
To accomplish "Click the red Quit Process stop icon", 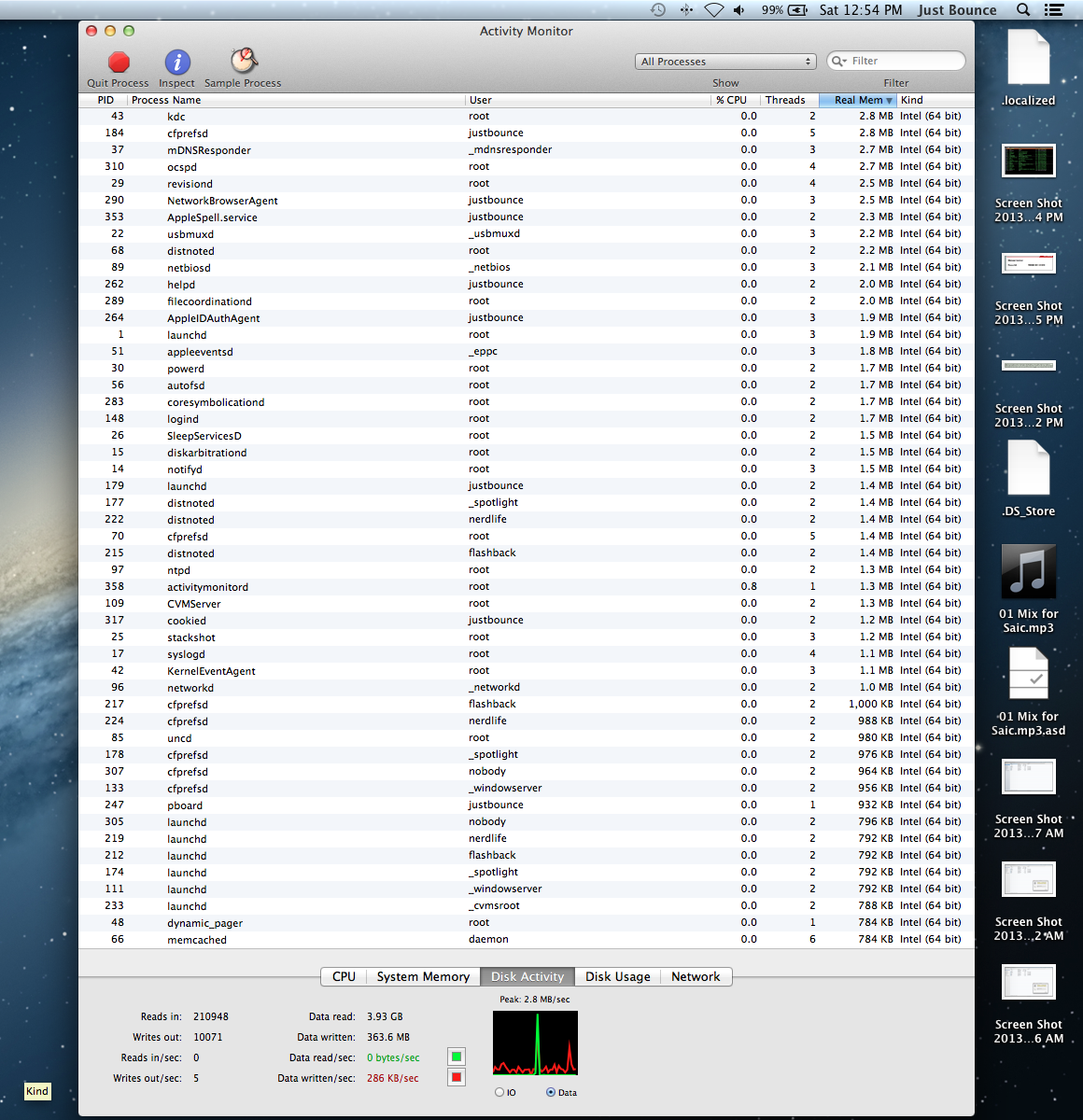I will (119, 63).
